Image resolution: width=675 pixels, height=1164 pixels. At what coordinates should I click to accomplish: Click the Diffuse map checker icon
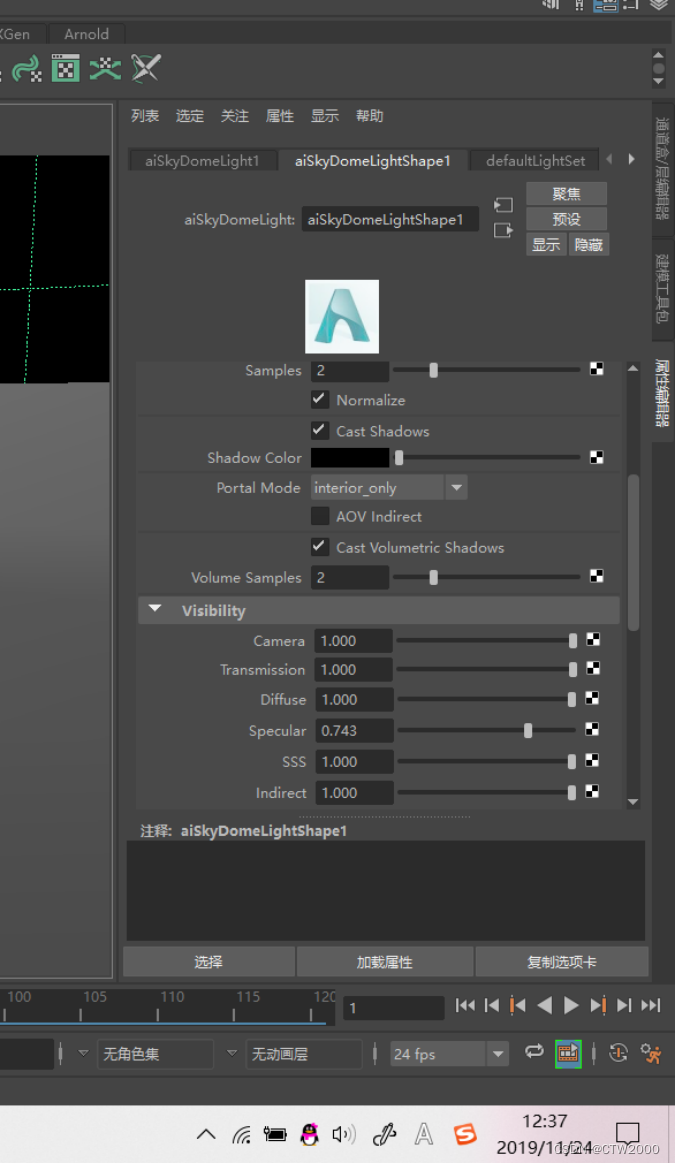(592, 699)
